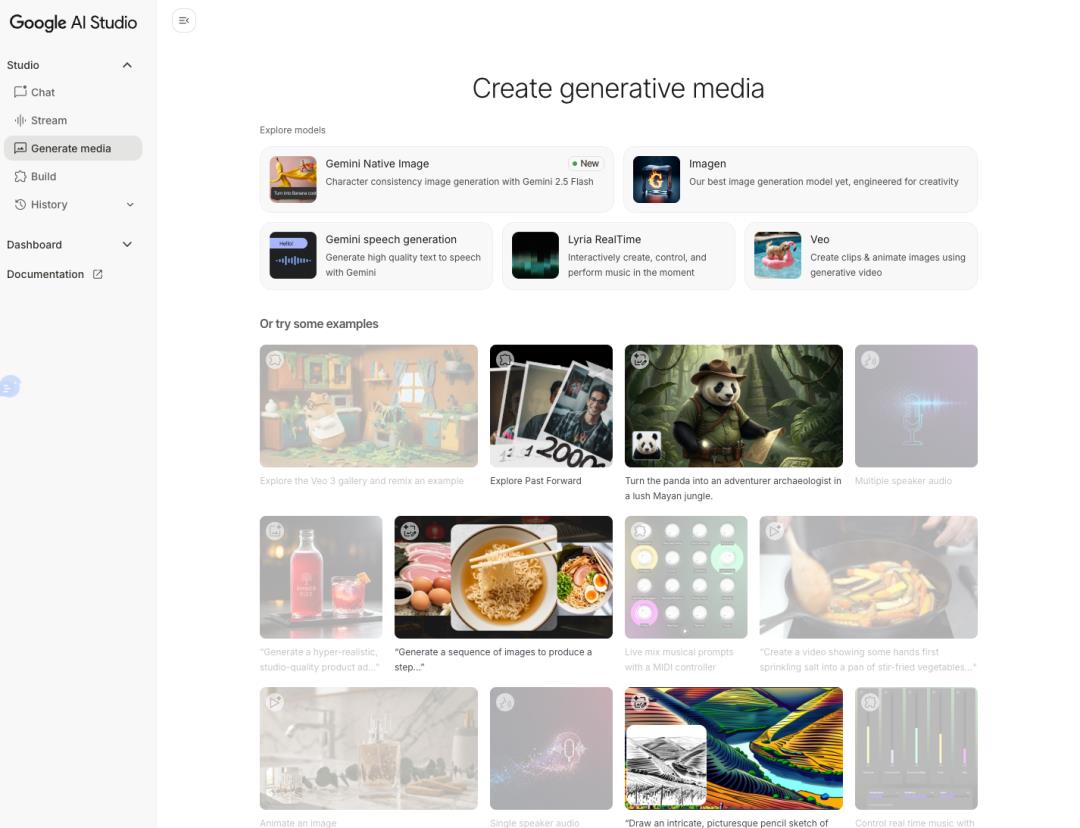Screen dimensions: 1080x828
Task: Open the Veo video model card
Action: point(861,256)
